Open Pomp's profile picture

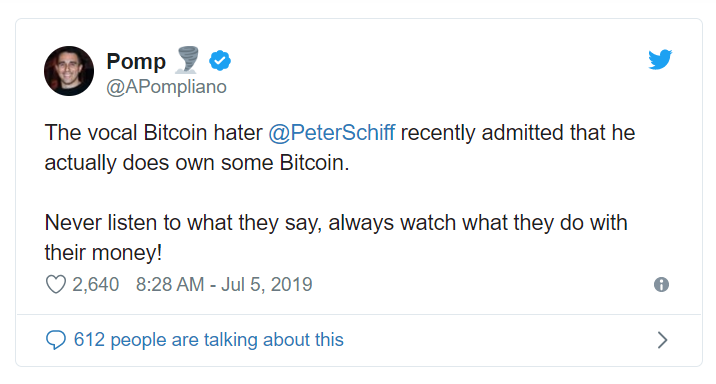(69, 71)
